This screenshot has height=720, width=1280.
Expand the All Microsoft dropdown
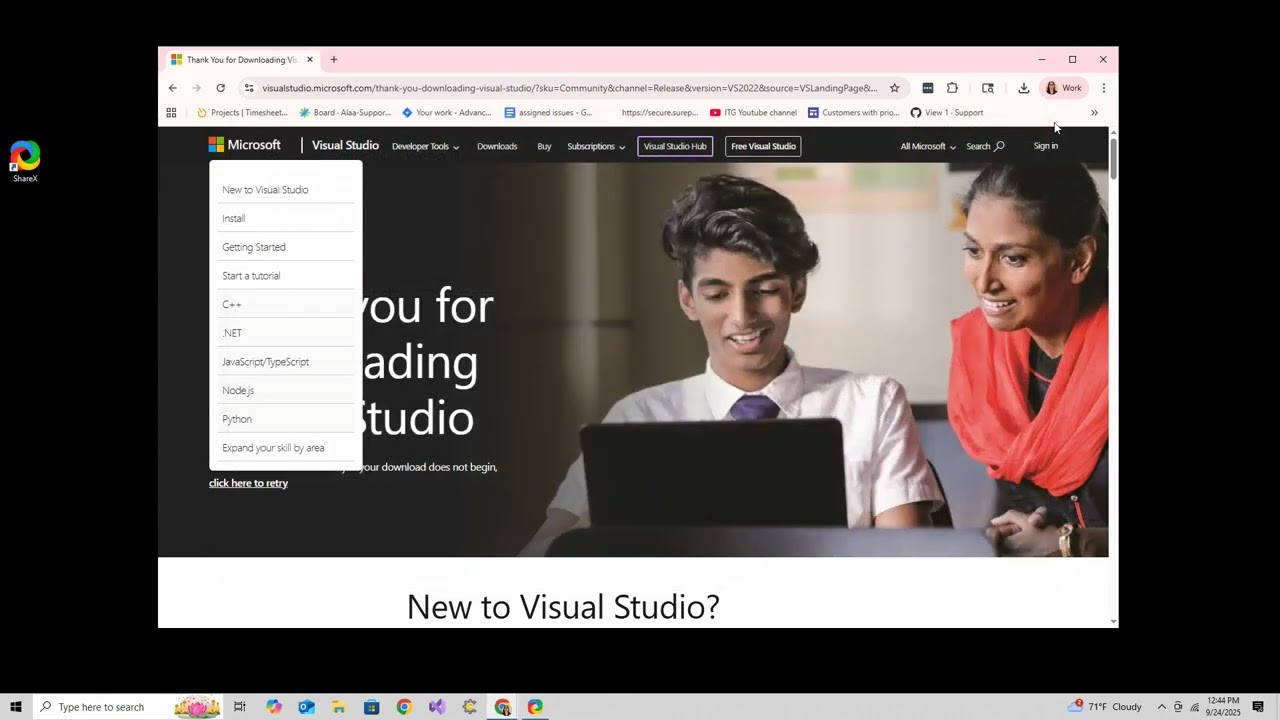[928, 146]
